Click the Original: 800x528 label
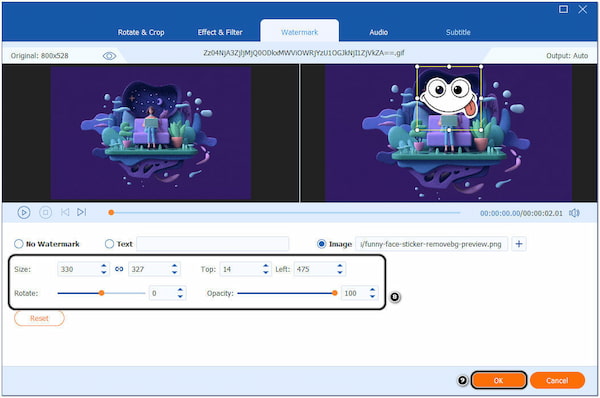This screenshot has height=398, width=600. tap(39, 56)
